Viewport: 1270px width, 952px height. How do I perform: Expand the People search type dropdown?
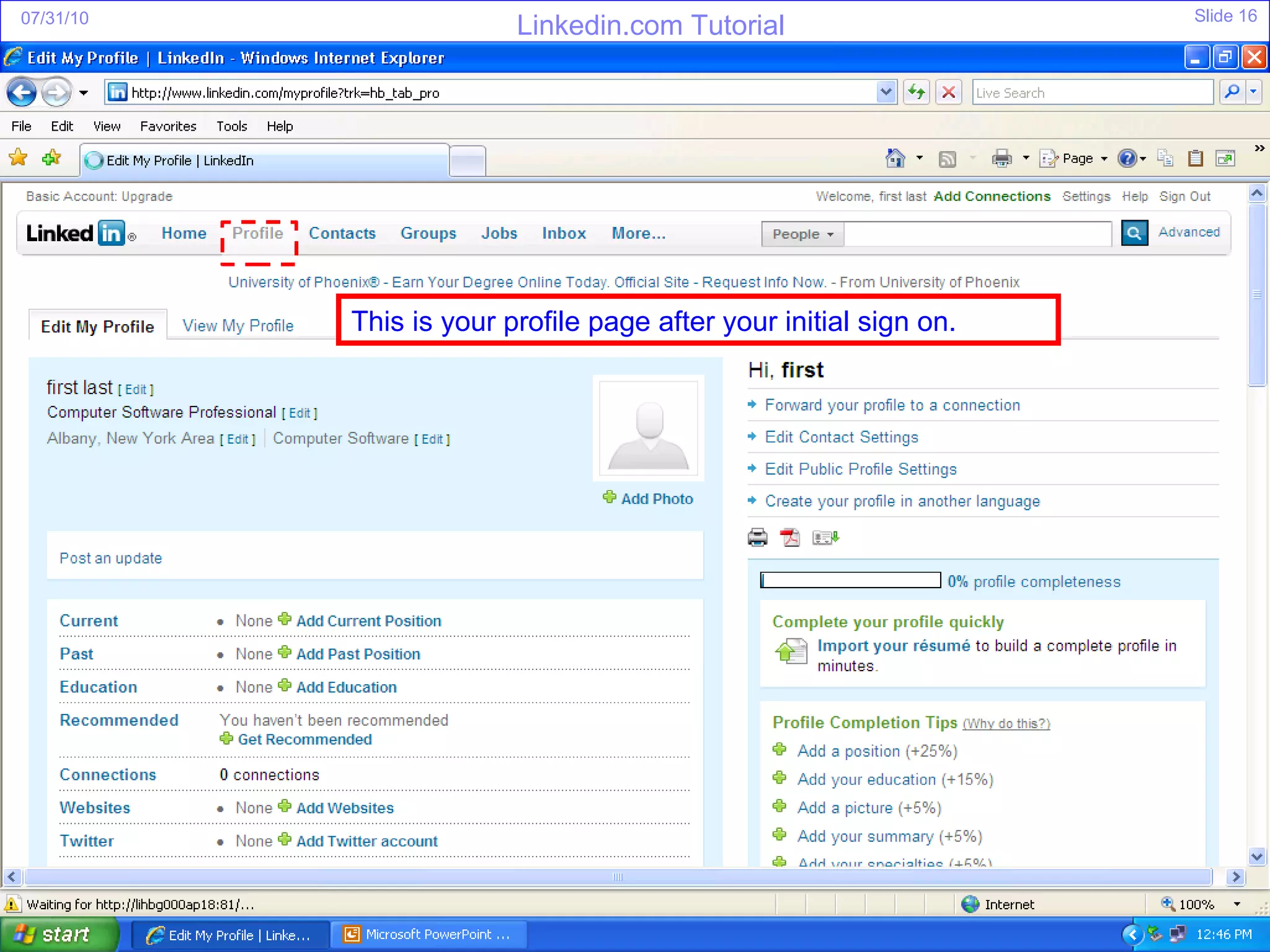coord(802,234)
